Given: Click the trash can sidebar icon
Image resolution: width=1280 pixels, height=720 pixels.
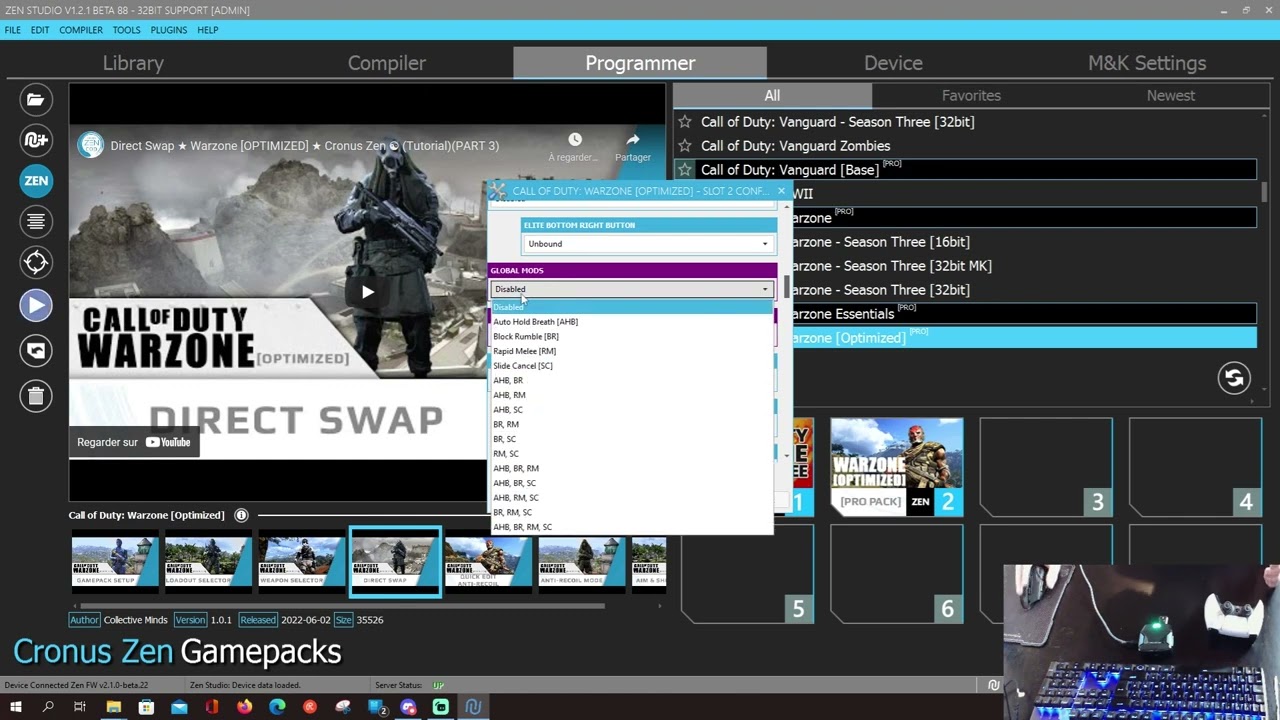Looking at the screenshot, I should [36, 396].
